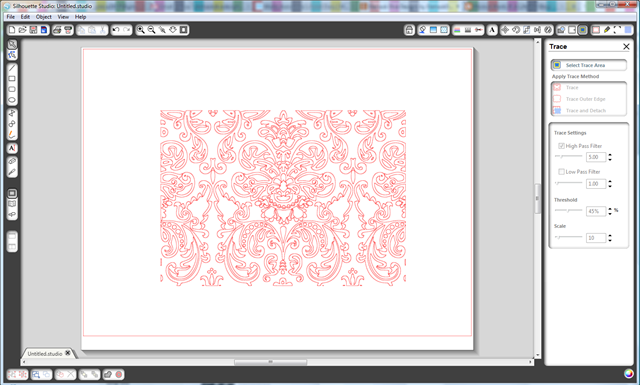This screenshot has width=640, height=385.
Task: Click the vertical scrollbar down arrow
Action: click(x=538, y=355)
